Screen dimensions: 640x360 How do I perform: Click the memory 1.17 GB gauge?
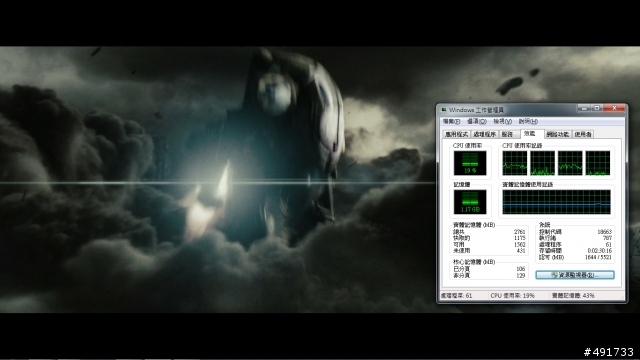coord(470,202)
